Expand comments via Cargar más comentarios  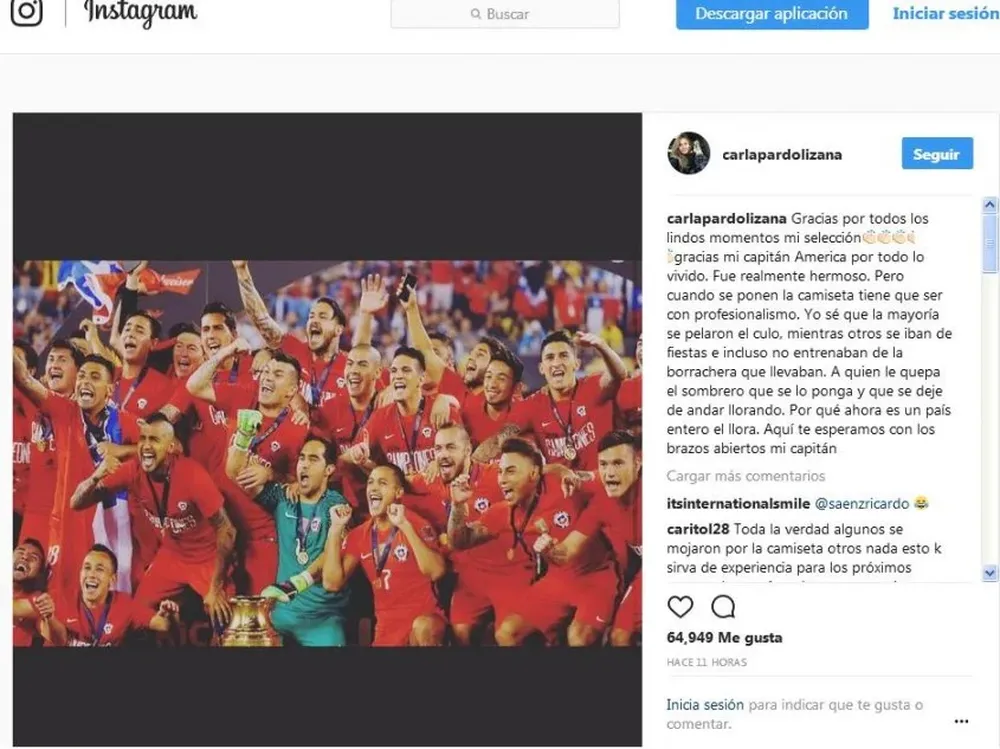746,476
